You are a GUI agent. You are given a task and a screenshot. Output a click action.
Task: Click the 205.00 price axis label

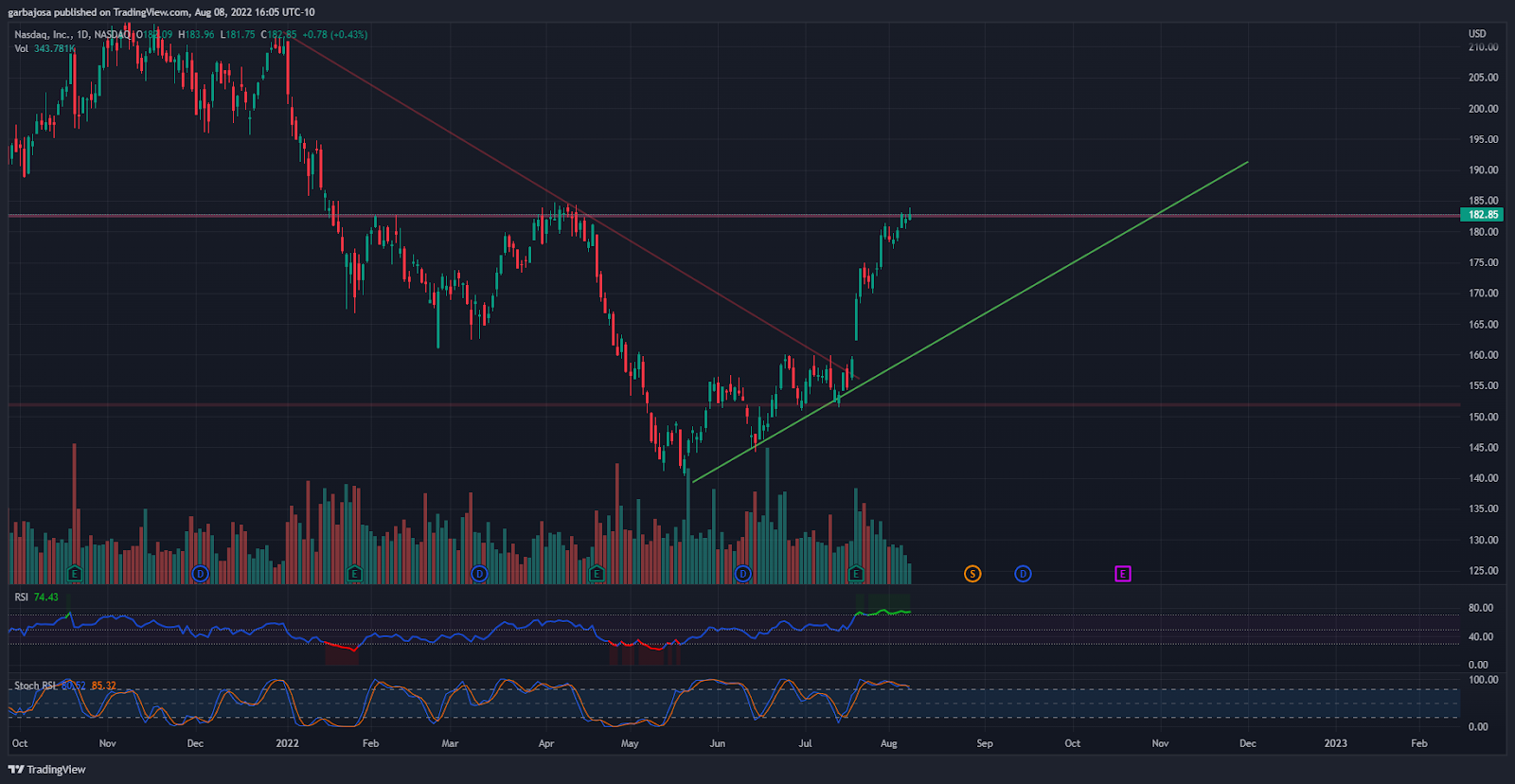[1483, 78]
